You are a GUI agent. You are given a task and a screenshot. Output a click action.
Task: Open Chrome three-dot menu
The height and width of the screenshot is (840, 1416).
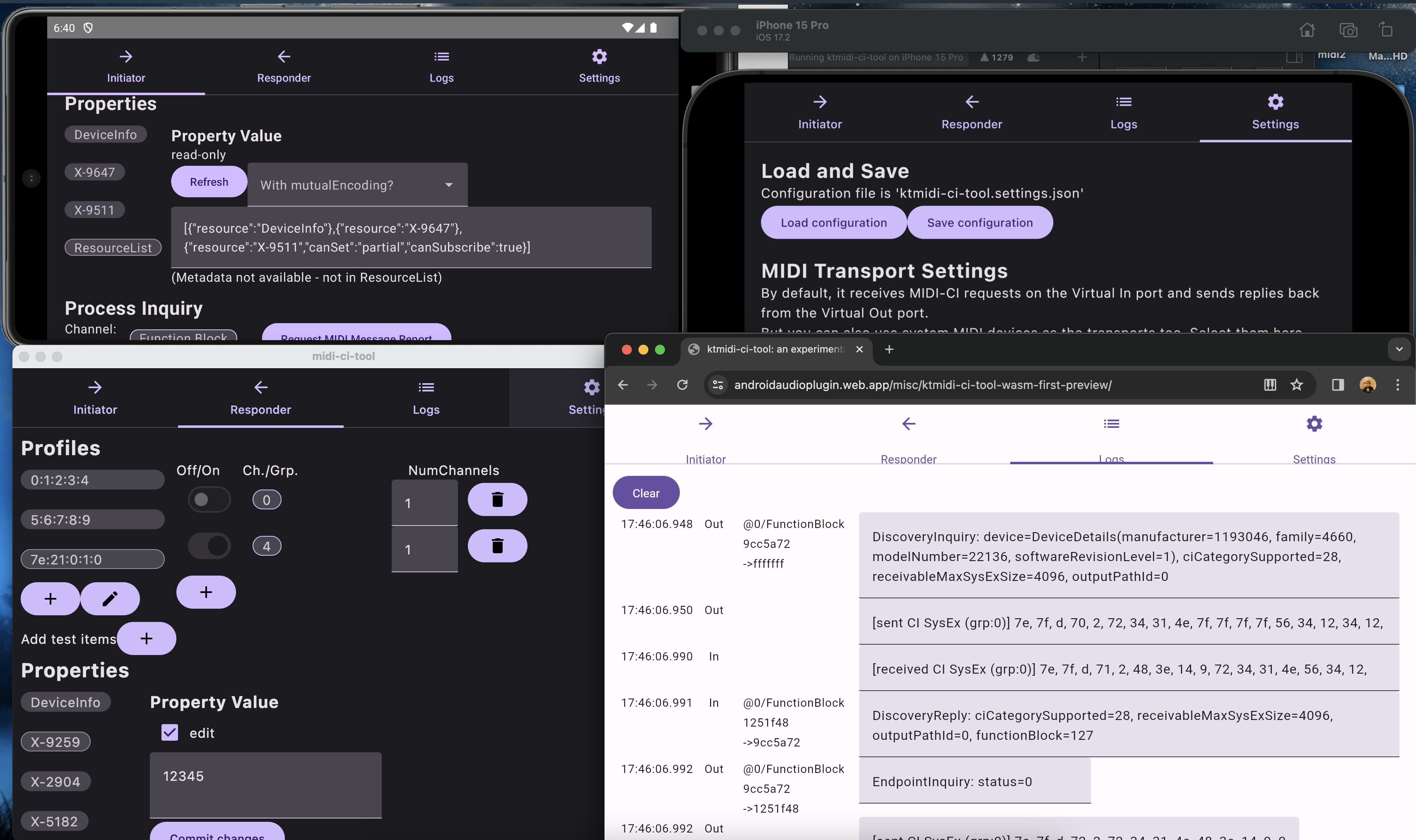[1397, 385]
